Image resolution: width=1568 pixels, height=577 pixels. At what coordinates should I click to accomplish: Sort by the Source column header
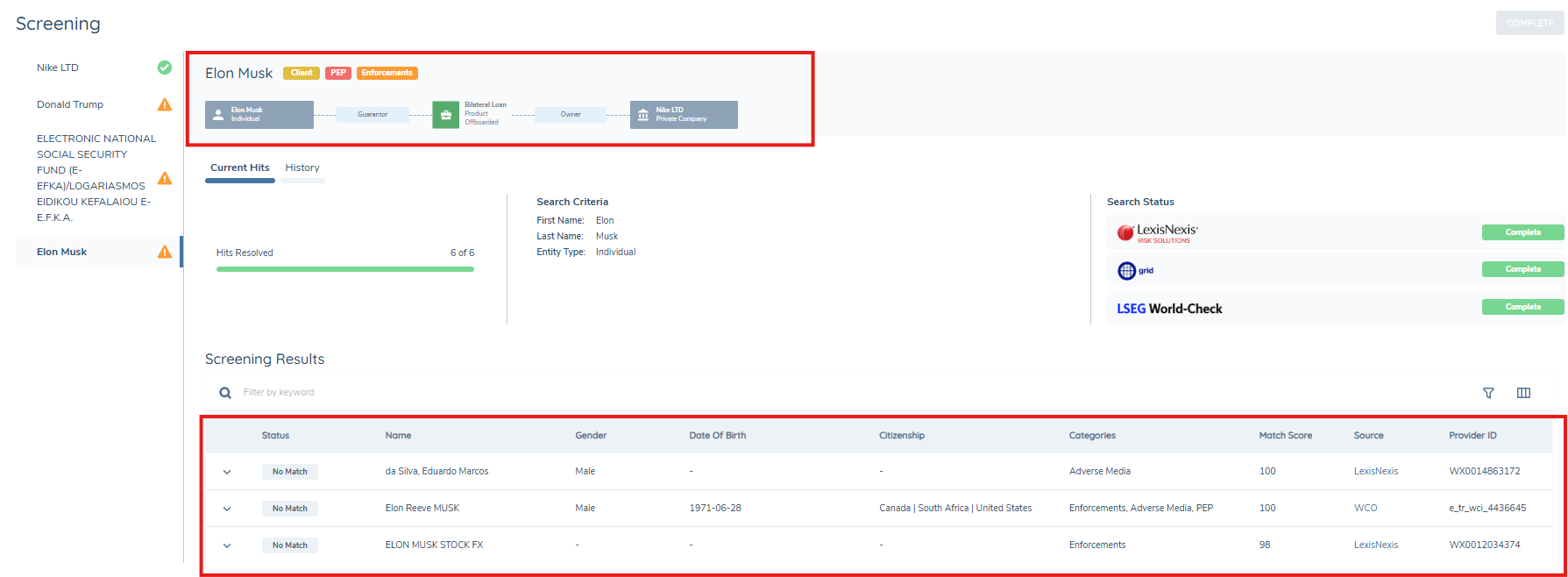1369,436
